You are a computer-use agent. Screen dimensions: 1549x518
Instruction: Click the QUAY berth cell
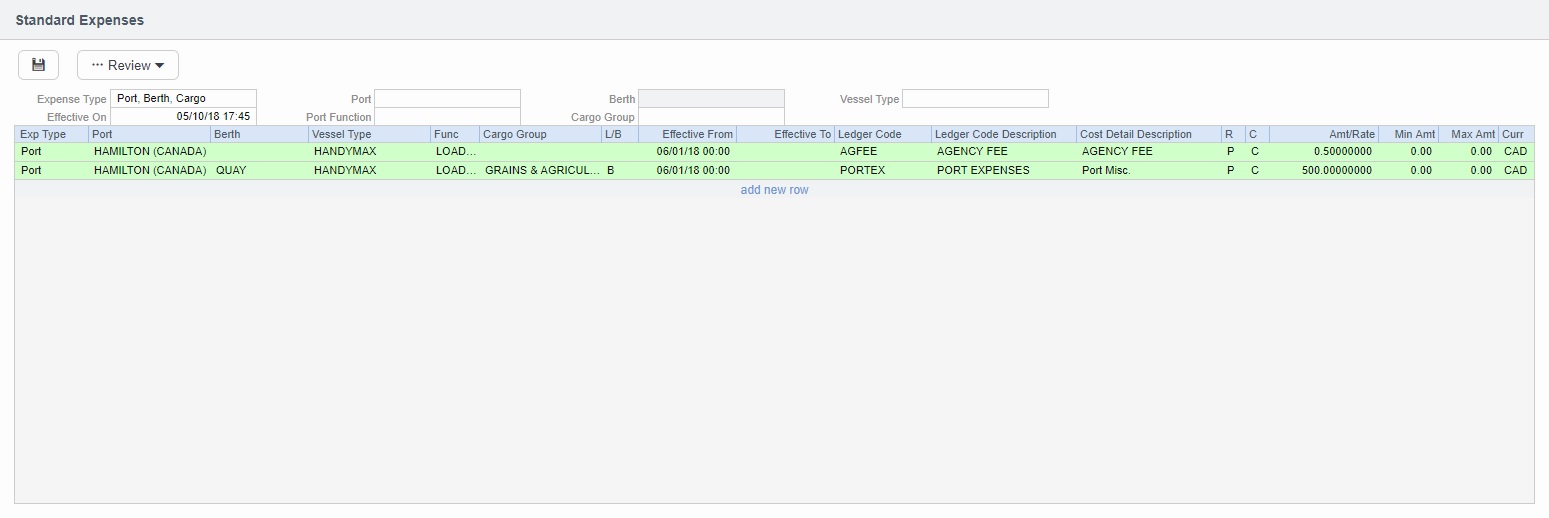(258, 171)
